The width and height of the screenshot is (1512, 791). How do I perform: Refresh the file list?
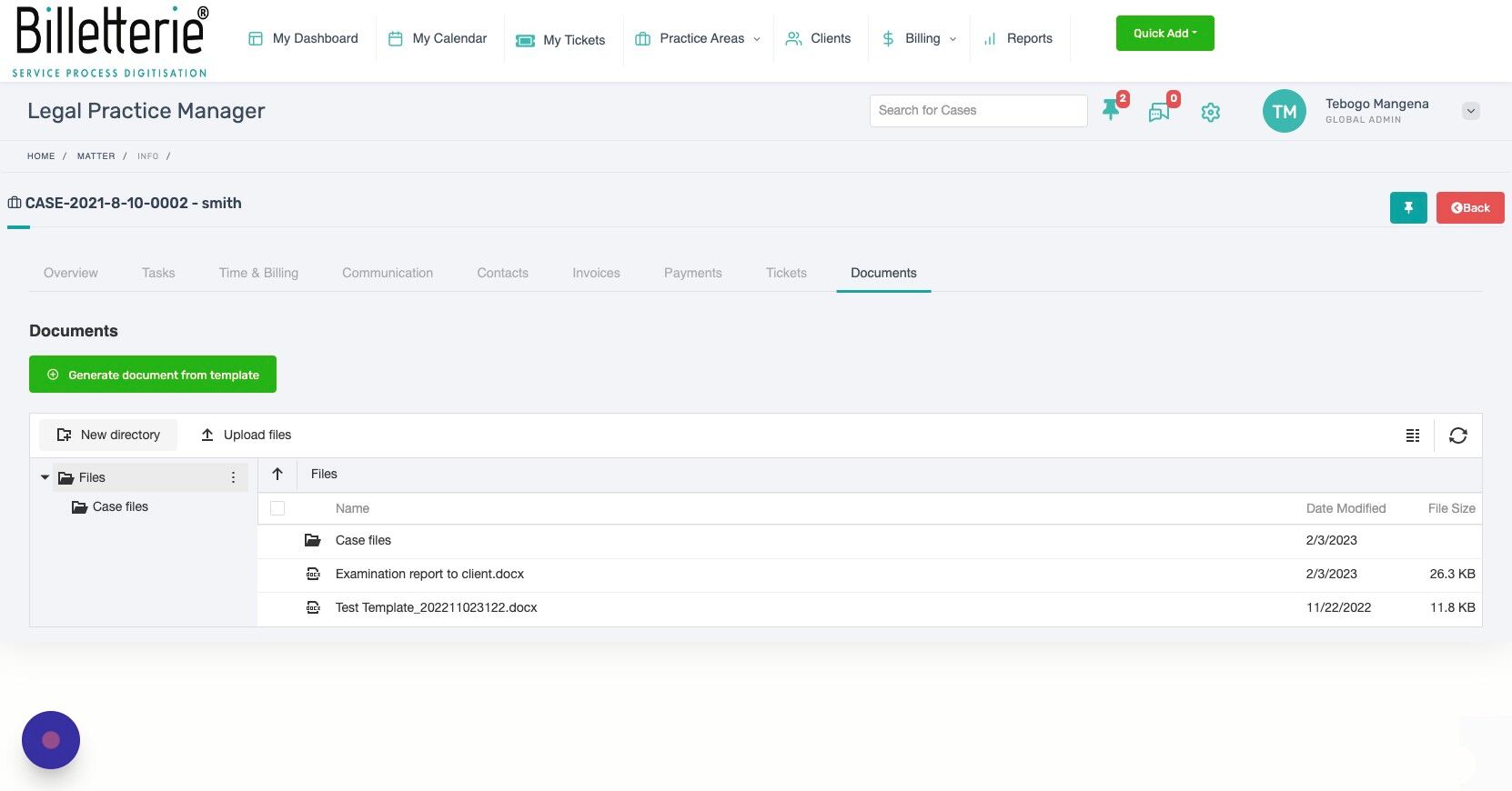1458,436
